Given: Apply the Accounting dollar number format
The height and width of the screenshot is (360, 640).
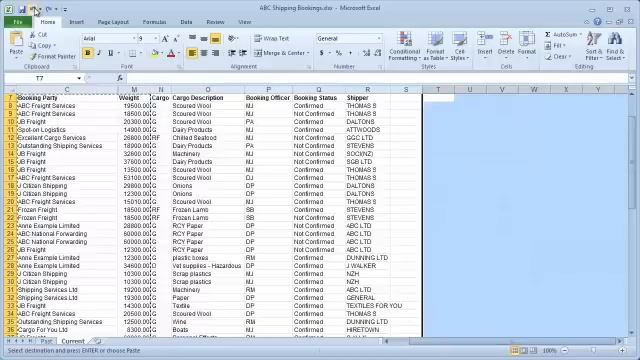Looking at the screenshot, I should tap(322, 53).
